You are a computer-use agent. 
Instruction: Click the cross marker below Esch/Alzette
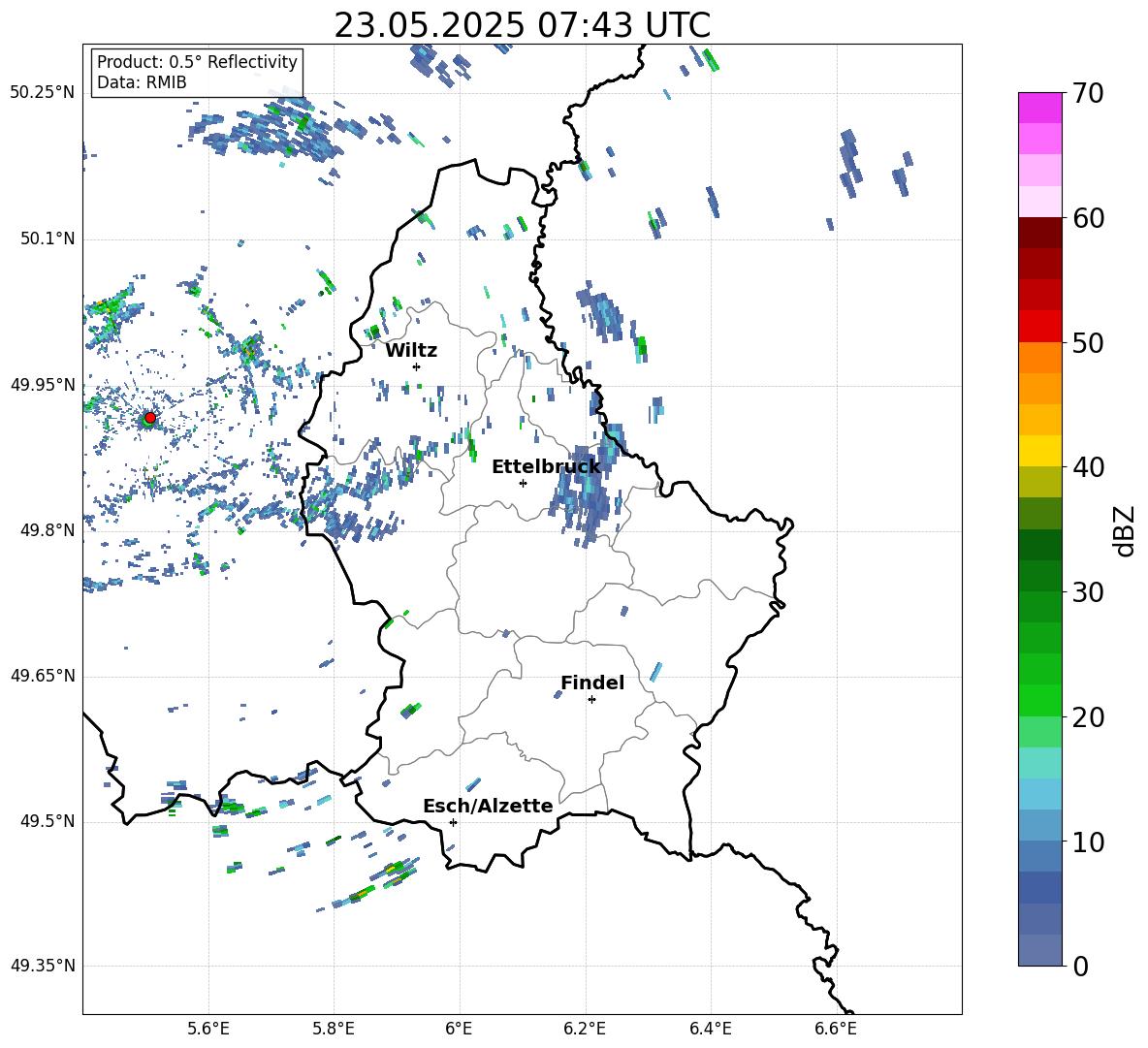click(453, 822)
